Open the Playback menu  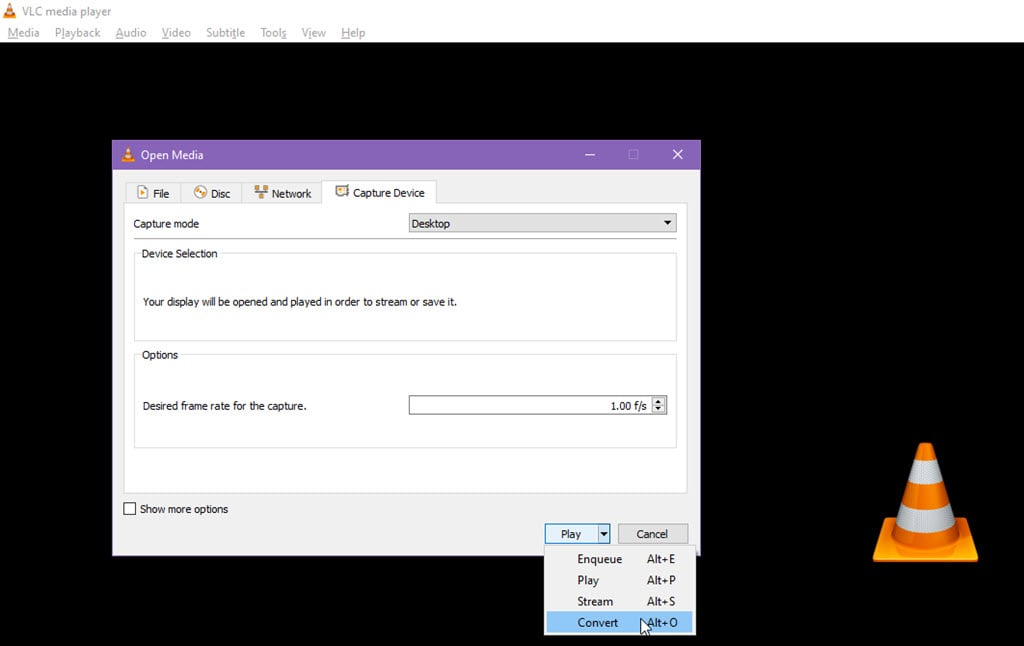pos(77,33)
